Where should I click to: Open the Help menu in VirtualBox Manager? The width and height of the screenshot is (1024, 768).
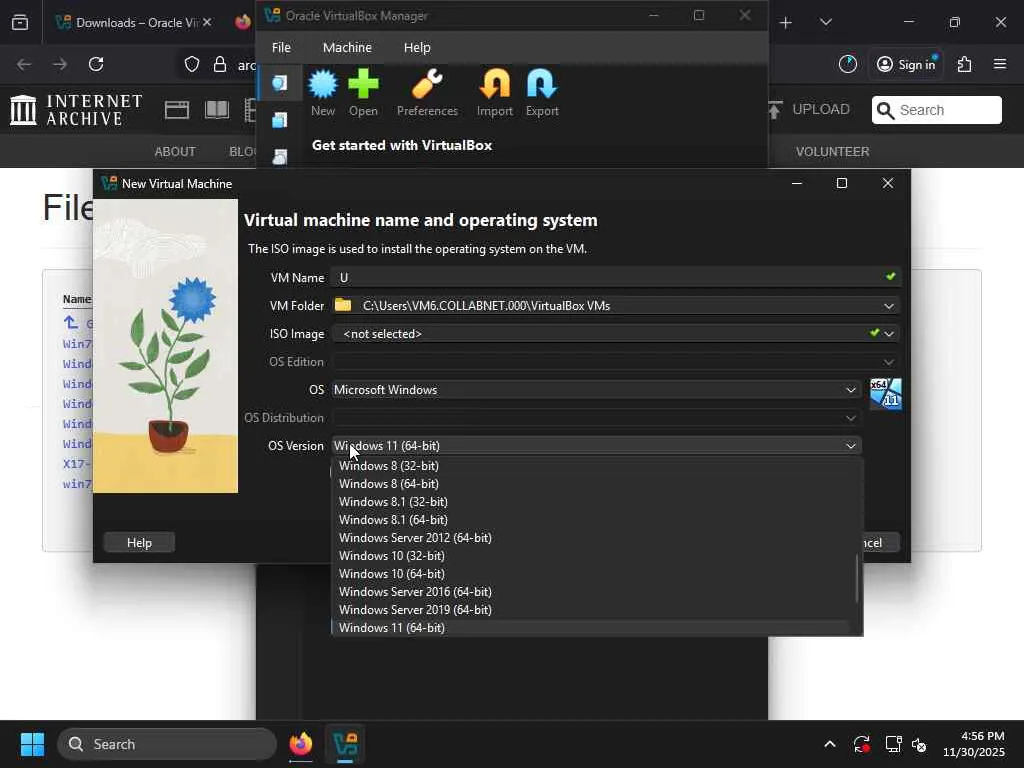(417, 47)
